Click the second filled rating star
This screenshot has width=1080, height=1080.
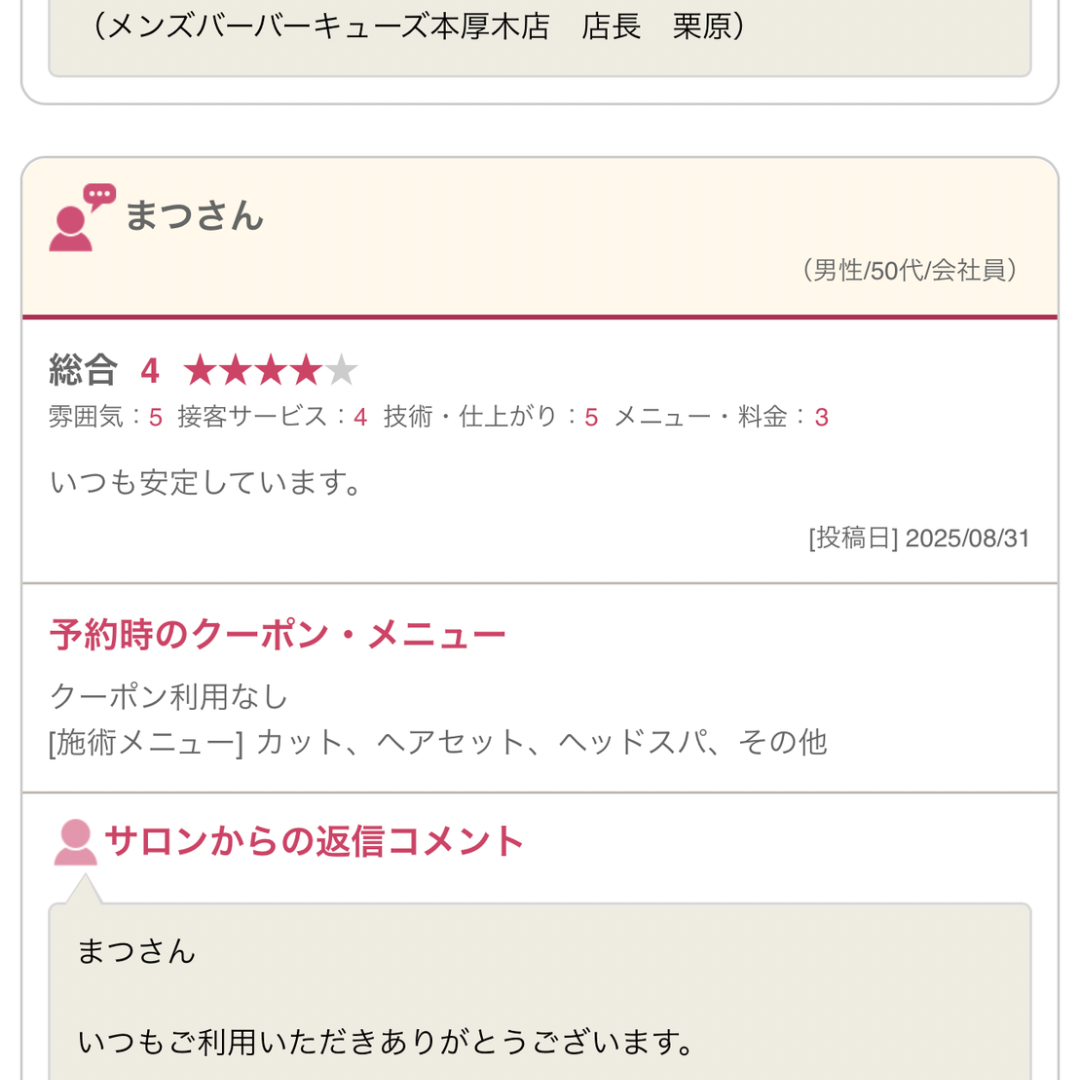click(236, 371)
